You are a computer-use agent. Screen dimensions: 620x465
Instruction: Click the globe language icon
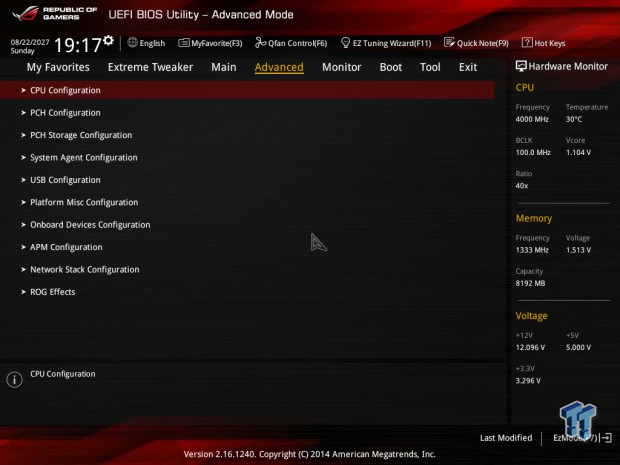[x=132, y=43]
